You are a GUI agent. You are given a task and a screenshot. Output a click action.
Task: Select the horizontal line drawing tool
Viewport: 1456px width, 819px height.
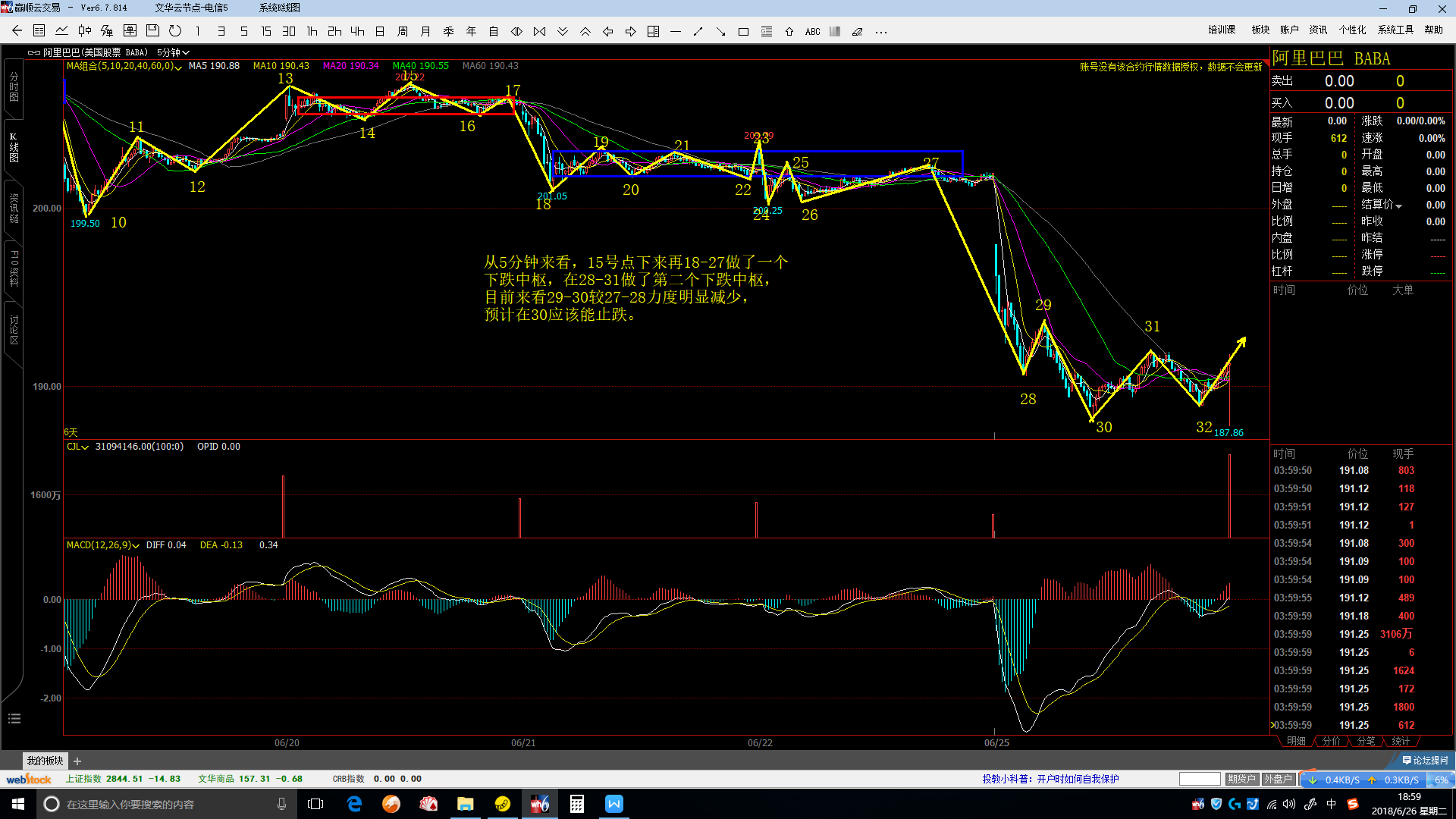pos(676,32)
